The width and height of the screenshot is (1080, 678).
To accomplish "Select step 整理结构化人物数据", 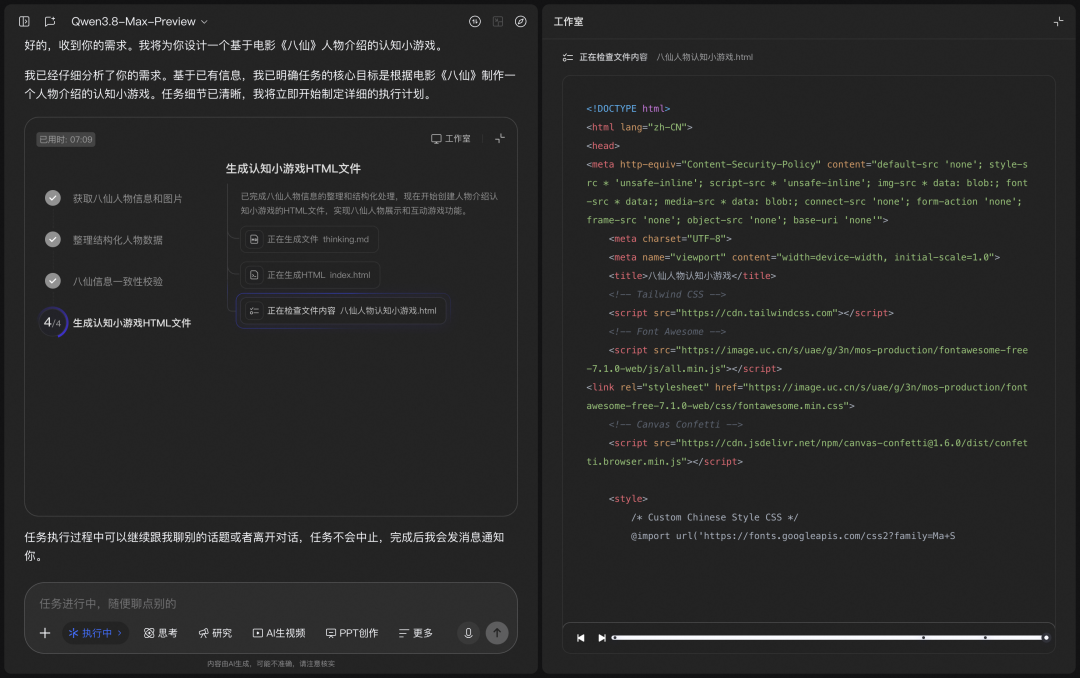I will tap(118, 240).
